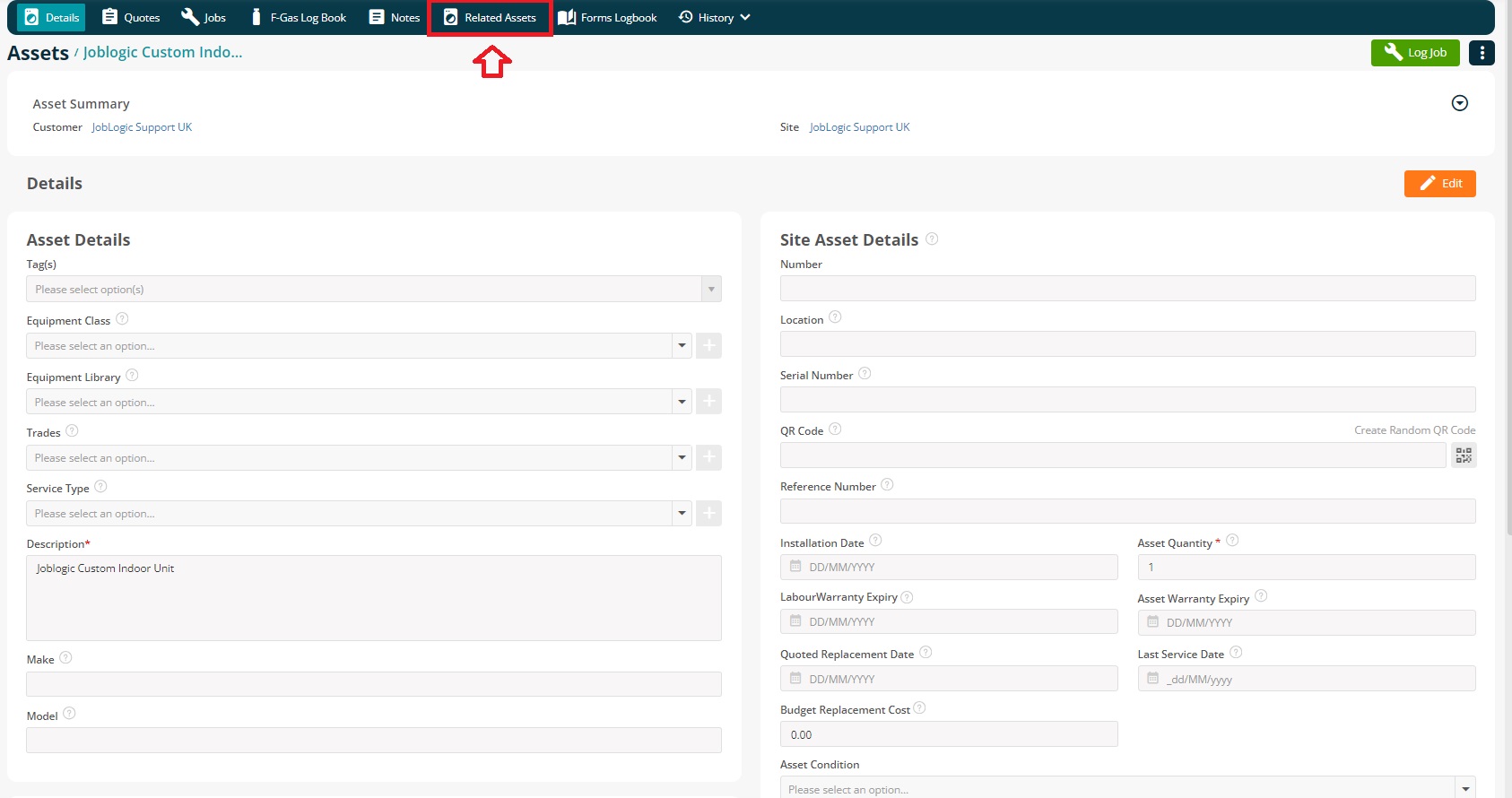Select the Related Assets tab
The width and height of the screenshot is (1512, 798).
coord(490,17)
